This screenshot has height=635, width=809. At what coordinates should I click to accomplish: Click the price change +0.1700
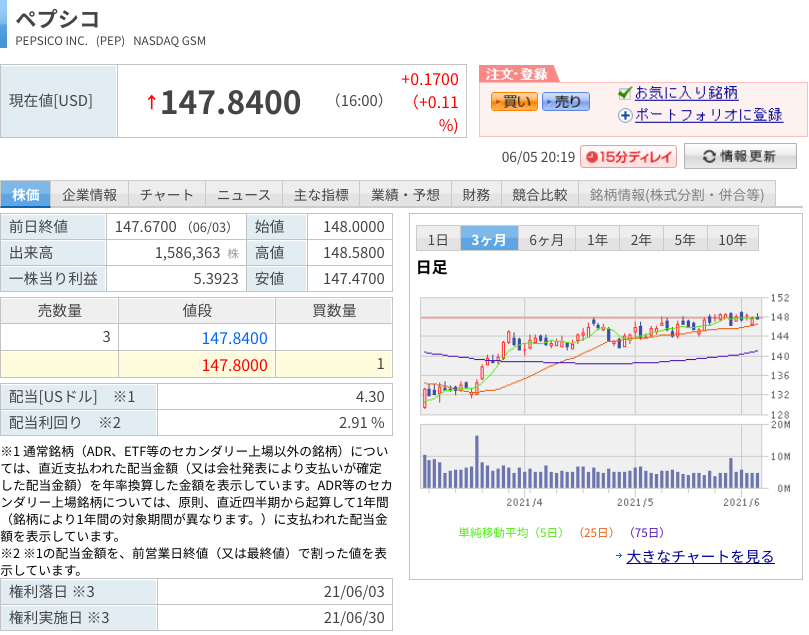point(430,79)
